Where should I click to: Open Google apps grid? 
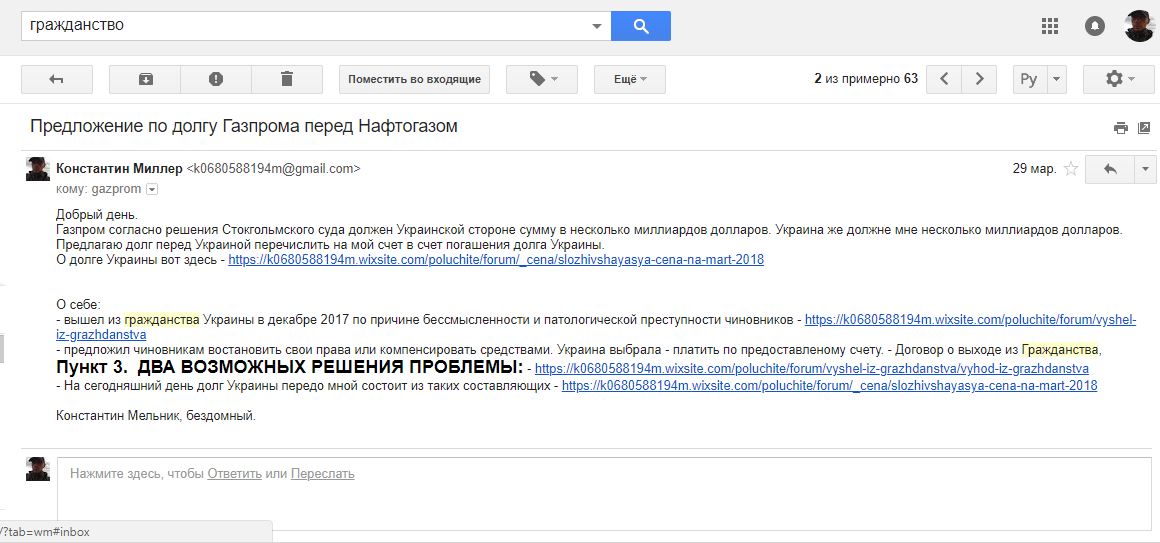click(1050, 26)
